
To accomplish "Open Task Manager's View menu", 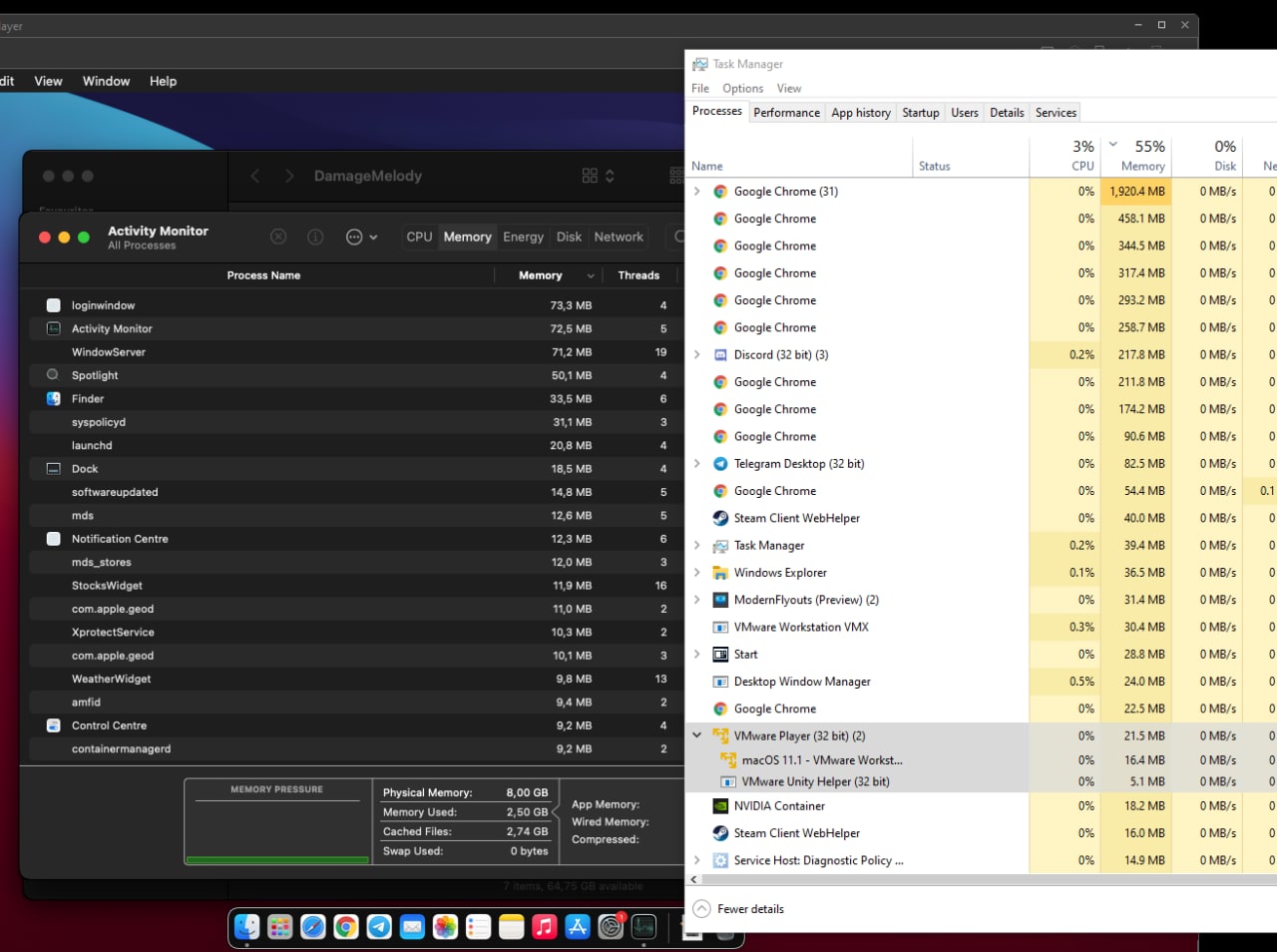I will [x=789, y=89].
